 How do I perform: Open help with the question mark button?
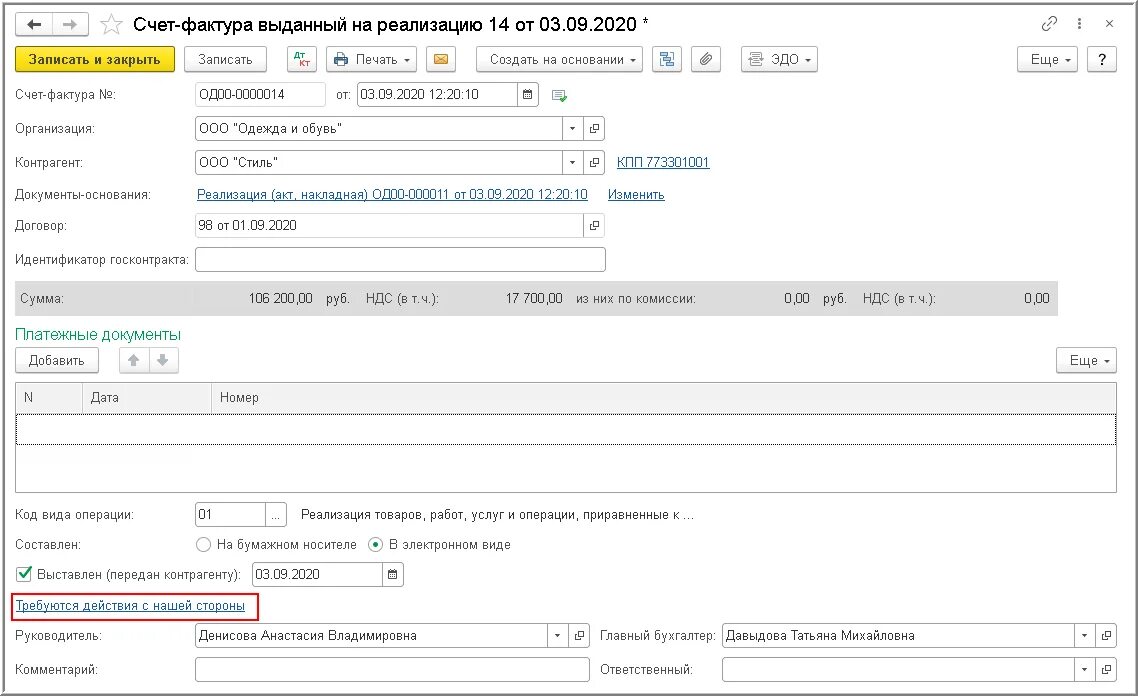[1102, 60]
